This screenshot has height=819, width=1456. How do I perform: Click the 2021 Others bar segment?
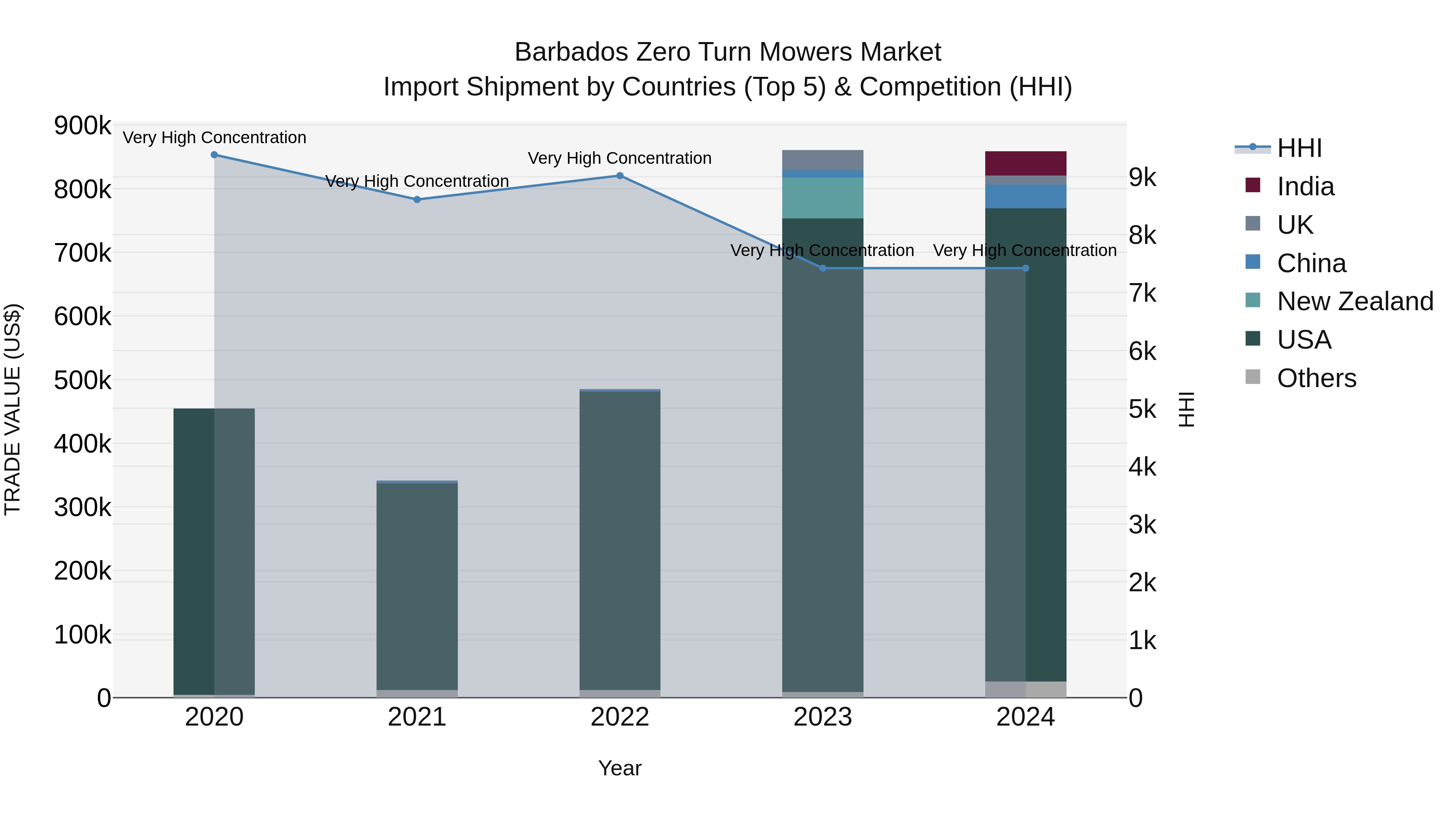pyautogui.click(x=417, y=694)
